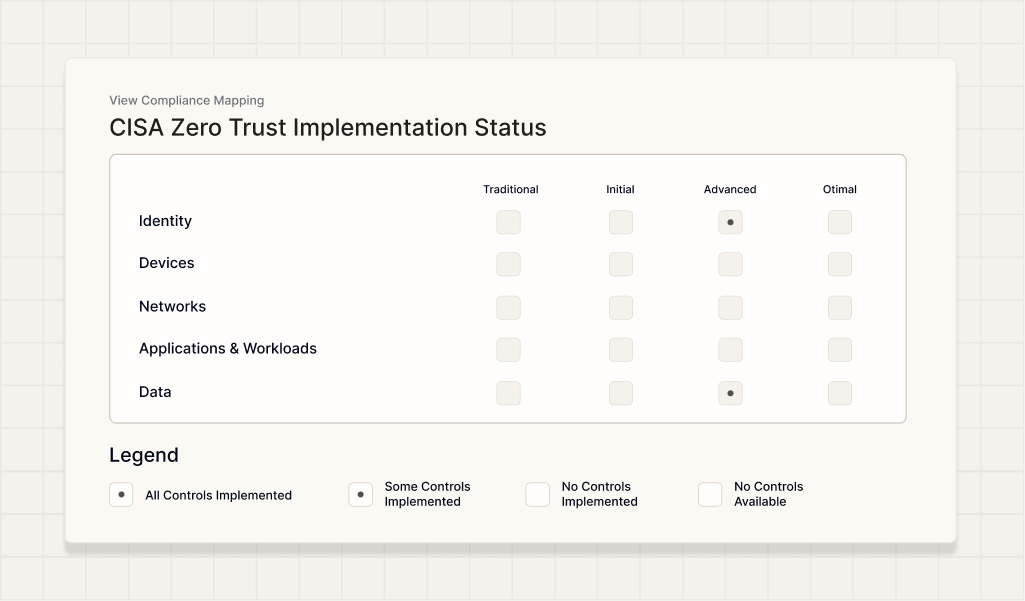Toggle the Identity Advanced status cell
The width and height of the screenshot is (1025, 601).
coord(730,222)
